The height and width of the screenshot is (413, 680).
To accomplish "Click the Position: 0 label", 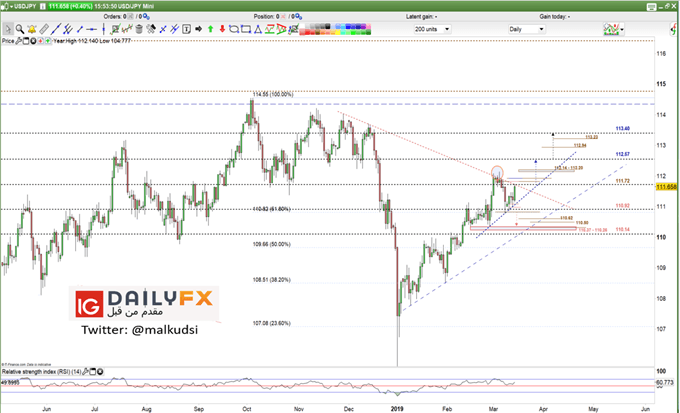I will [x=267, y=16].
